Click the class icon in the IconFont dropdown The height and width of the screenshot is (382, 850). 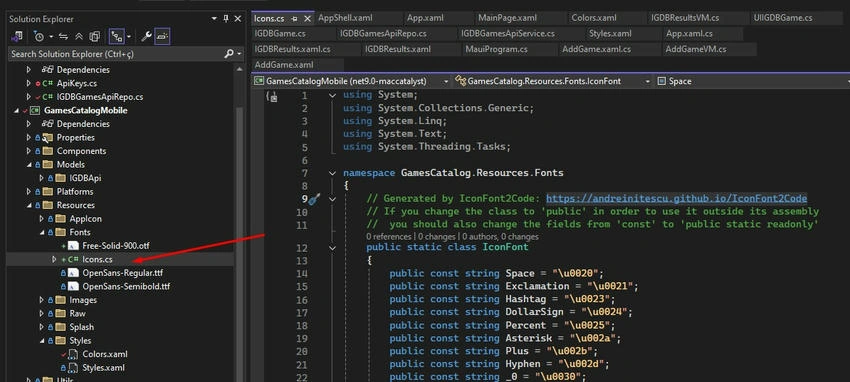coord(461,81)
